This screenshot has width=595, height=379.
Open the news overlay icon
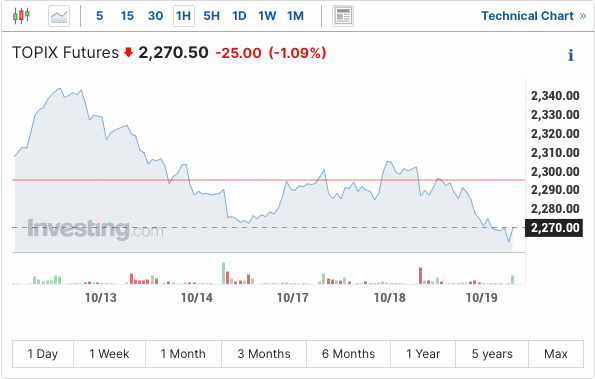click(343, 16)
